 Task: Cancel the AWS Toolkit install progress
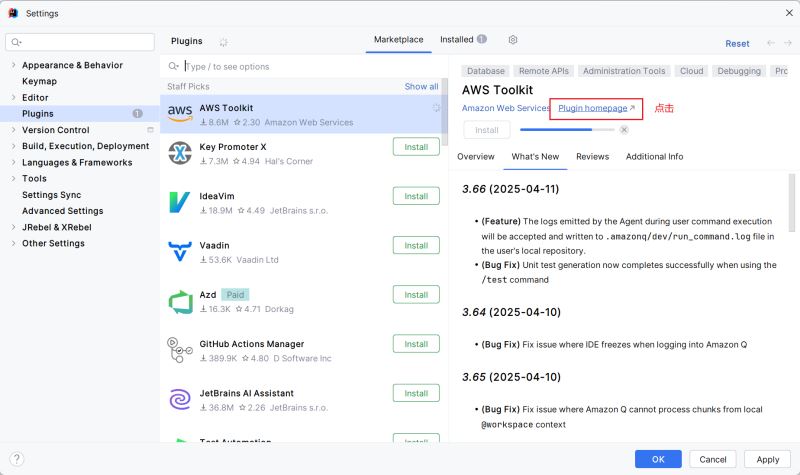click(623, 130)
